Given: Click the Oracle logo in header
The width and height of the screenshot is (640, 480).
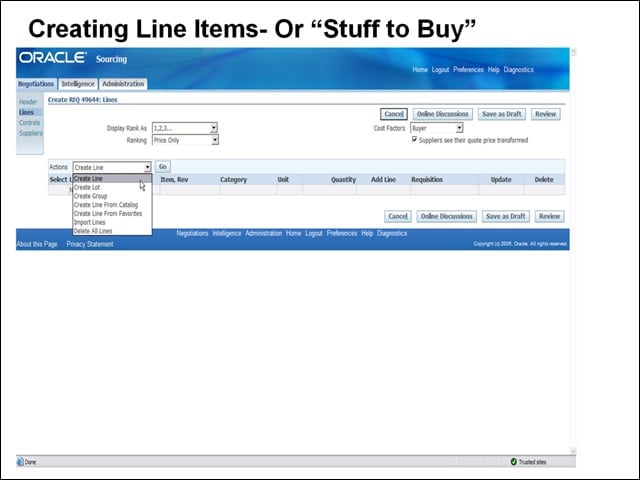Looking at the screenshot, I should tap(52, 58).
